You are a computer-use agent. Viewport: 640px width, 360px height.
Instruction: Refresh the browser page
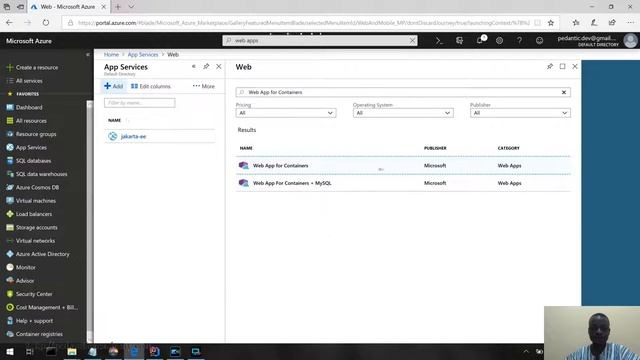point(46,23)
